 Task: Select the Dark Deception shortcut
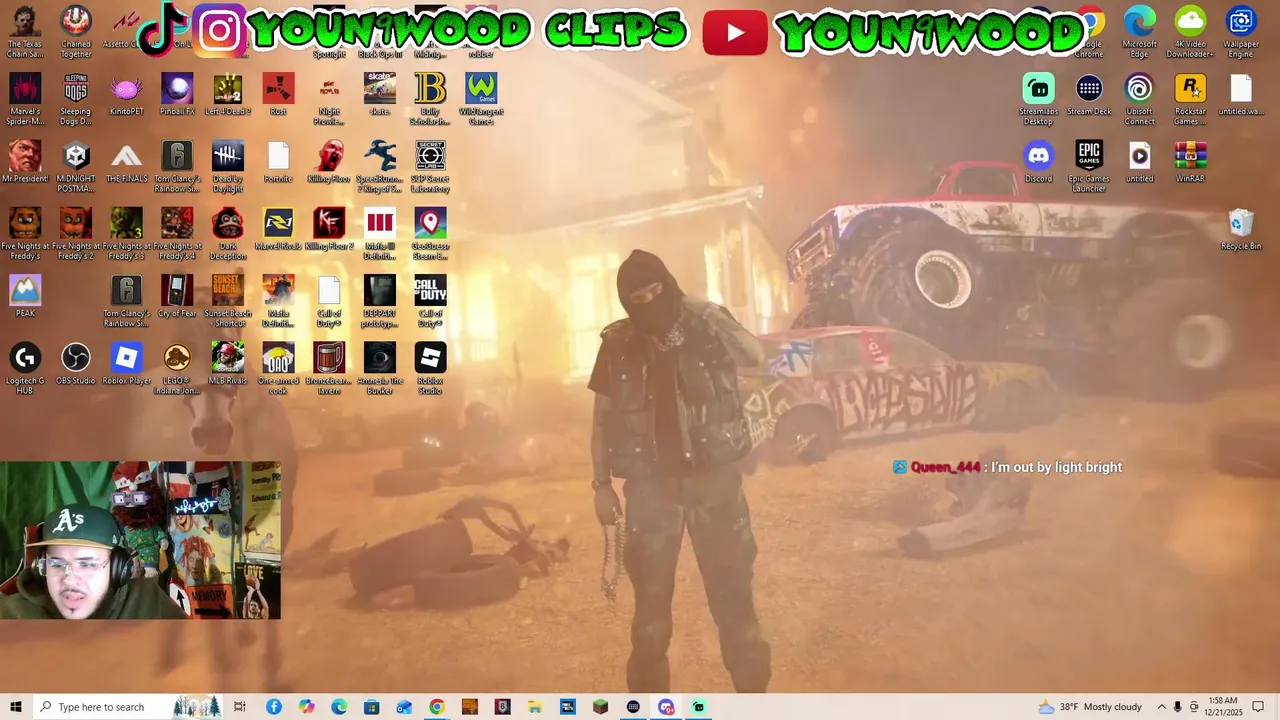[228, 233]
